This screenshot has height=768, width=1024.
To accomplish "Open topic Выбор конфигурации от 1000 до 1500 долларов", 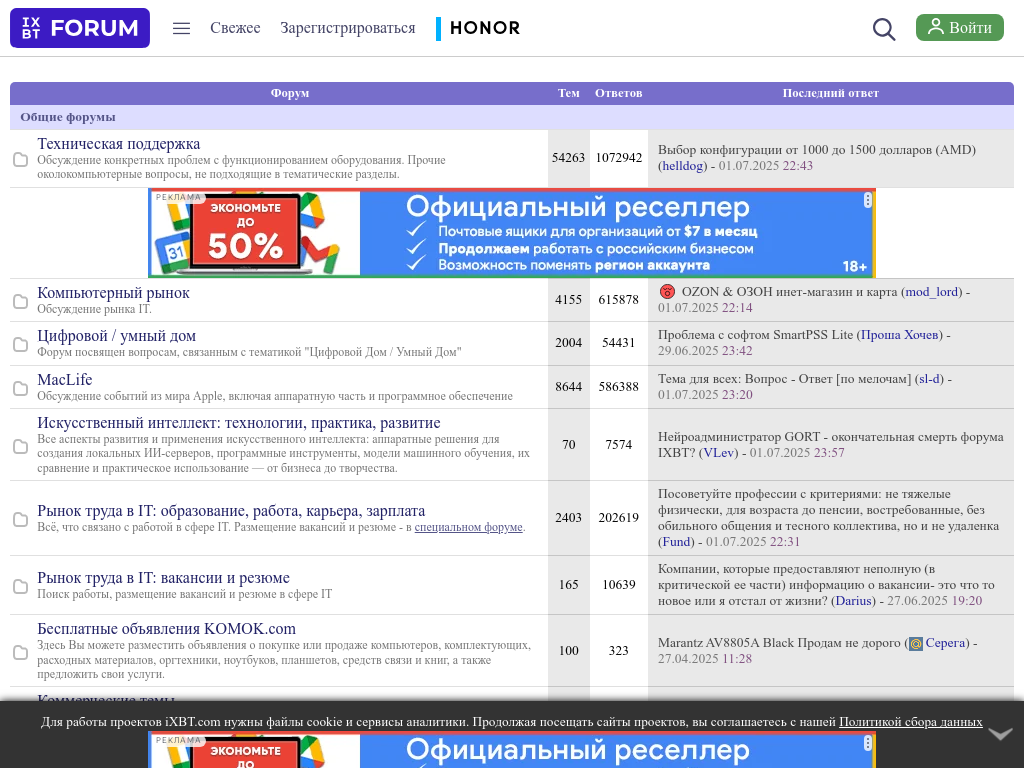I will click(x=817, y=150).
